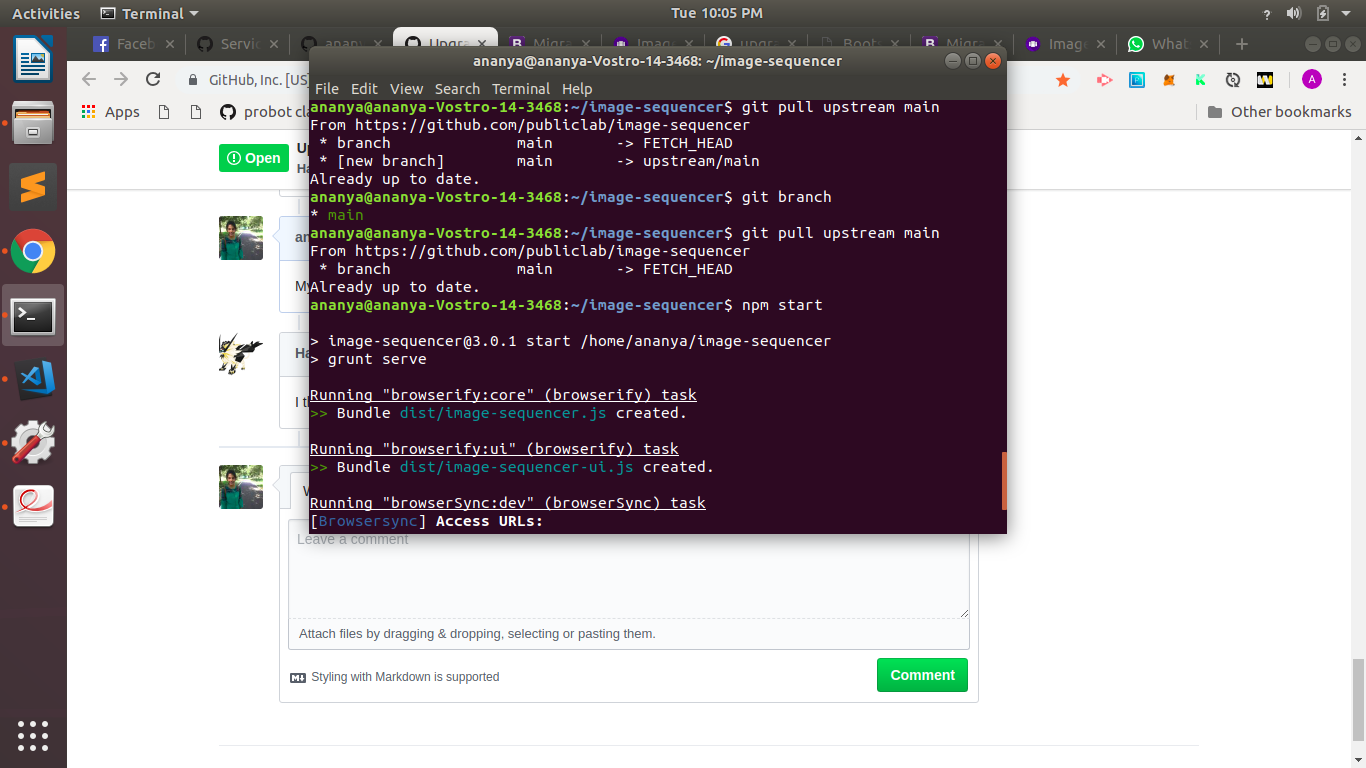The height and width of the screenshot is (768, 1366).
Task: Click the Activities button
Action: click(x=46, y=13)
